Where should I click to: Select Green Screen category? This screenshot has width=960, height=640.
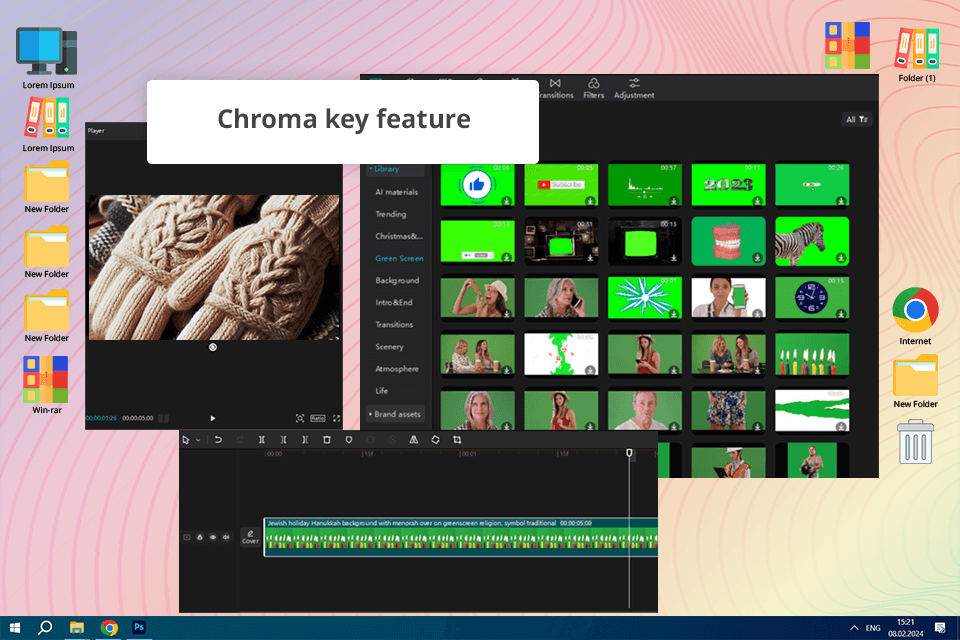399,258
